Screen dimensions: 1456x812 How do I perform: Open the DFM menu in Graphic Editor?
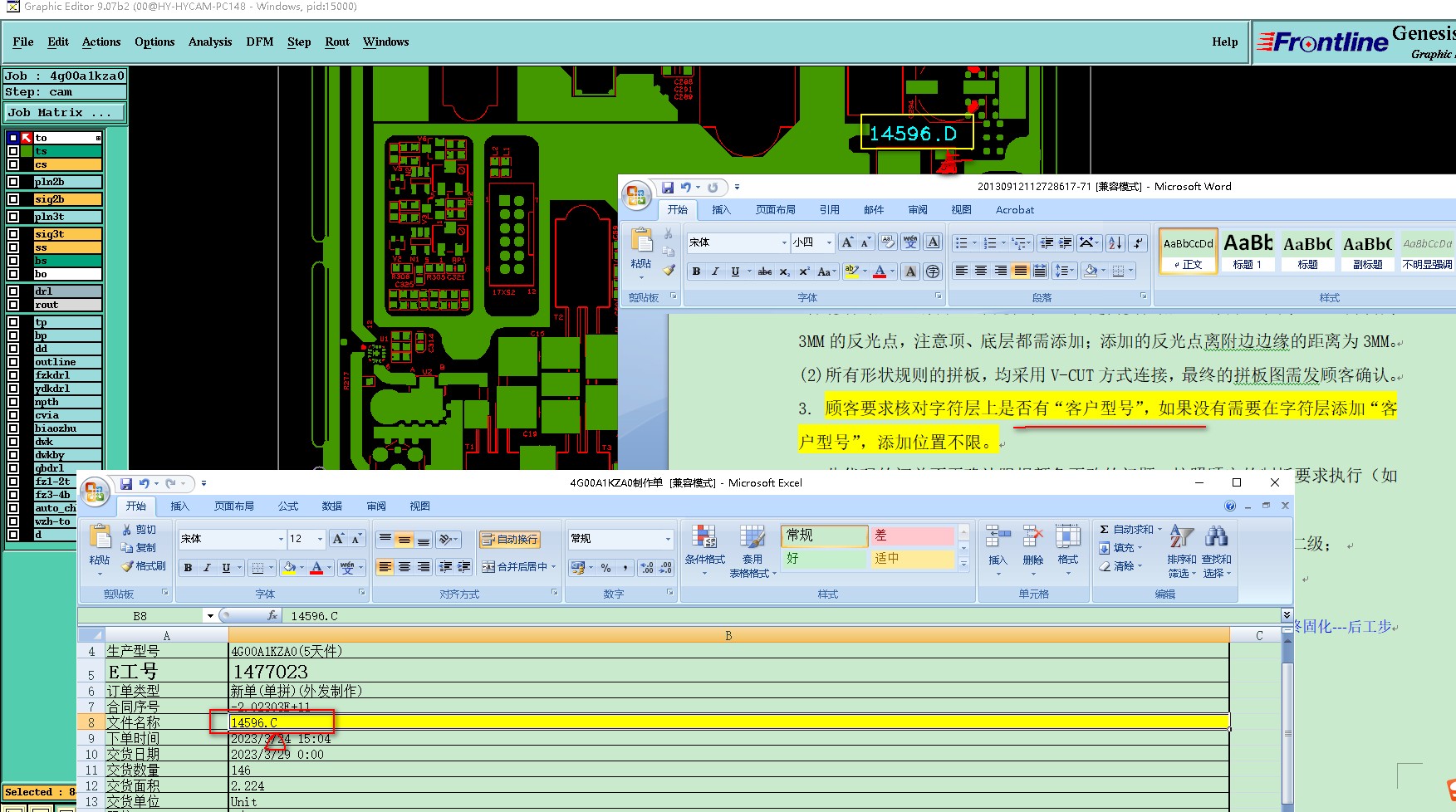point(260,42)
